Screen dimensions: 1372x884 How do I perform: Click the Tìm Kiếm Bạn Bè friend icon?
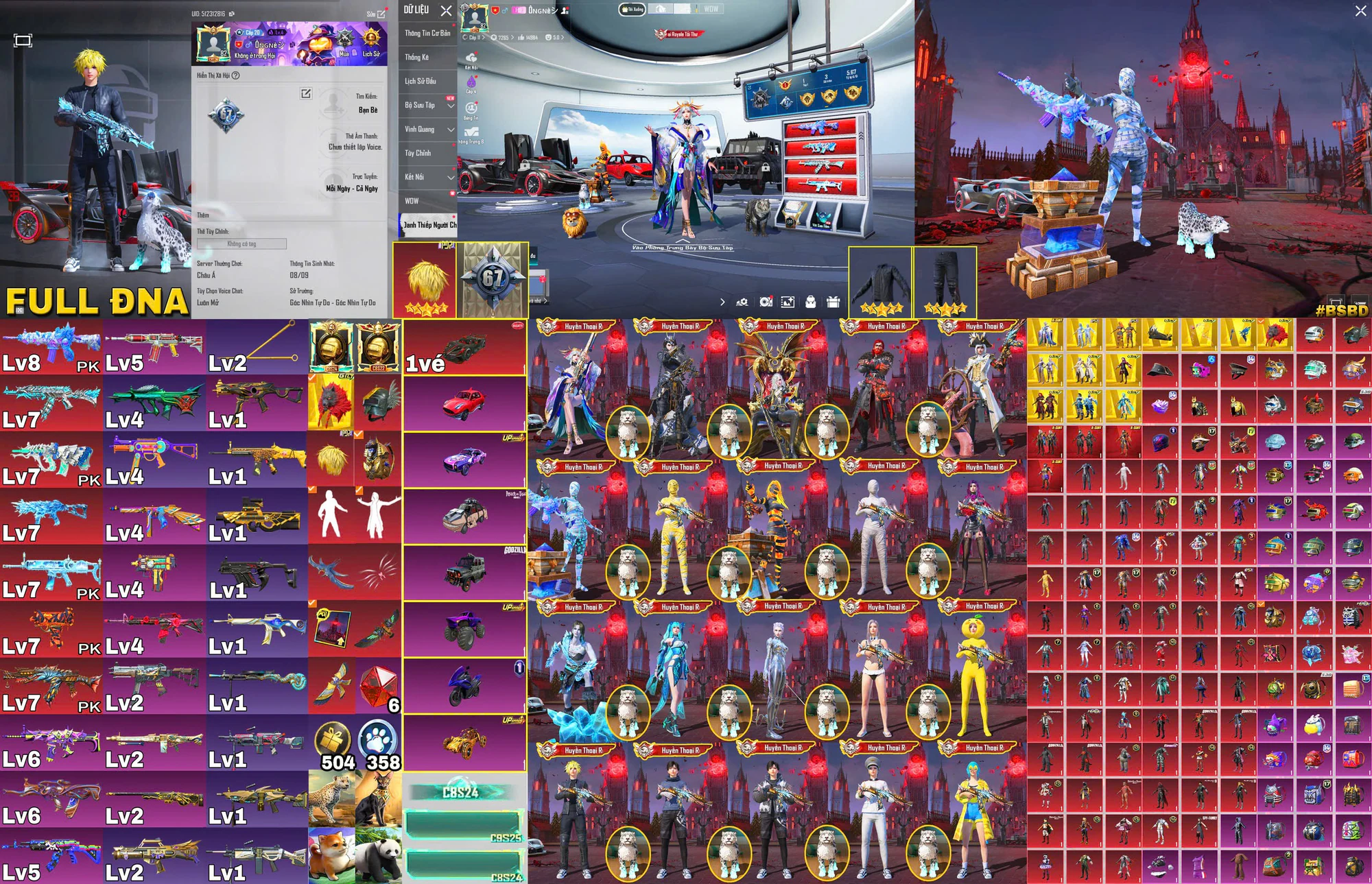[333, 102]
